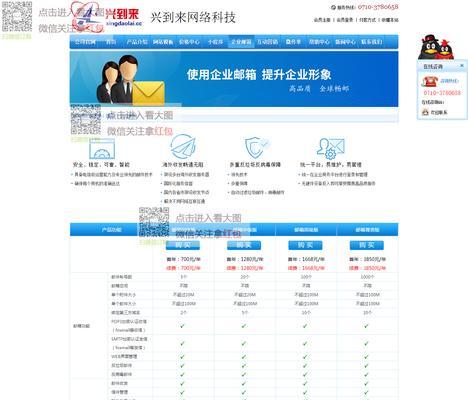Click the 兴到来 xingdaolai.cc logo
This screenshot has height=400, width=468.
tap(107, 17)
